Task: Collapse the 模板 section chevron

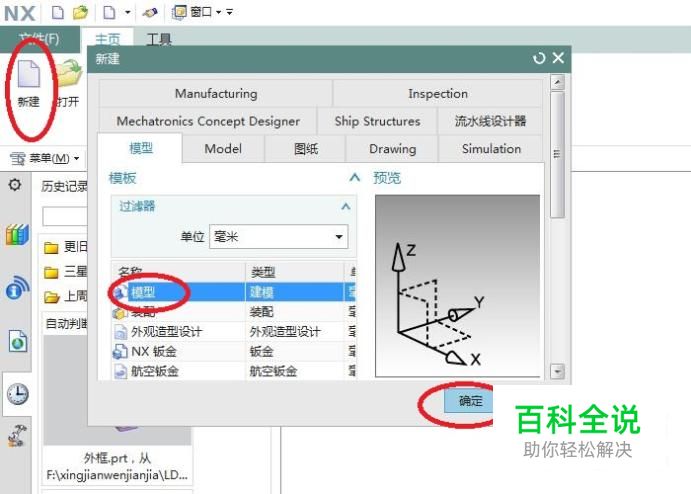Action: [x=355, y=178]
